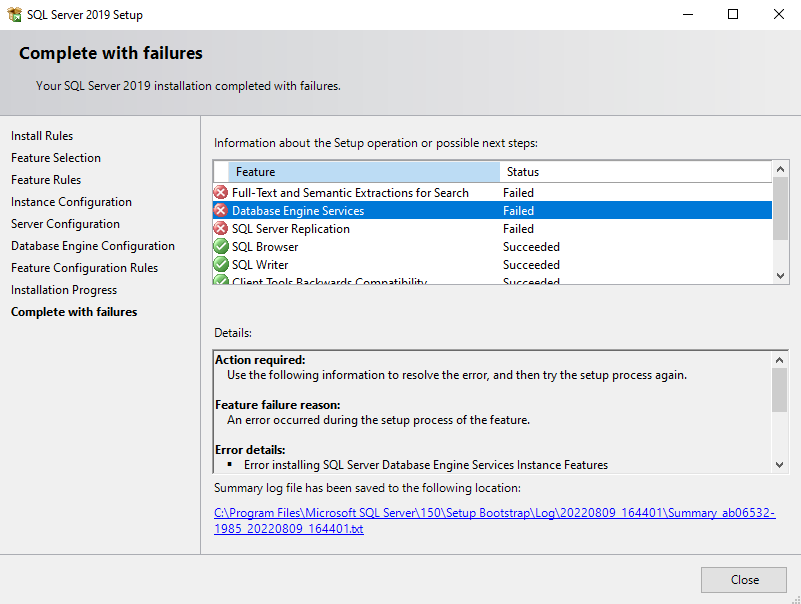Click the Close button
Screen dimensions: 801x604
[x=743, y=579]
